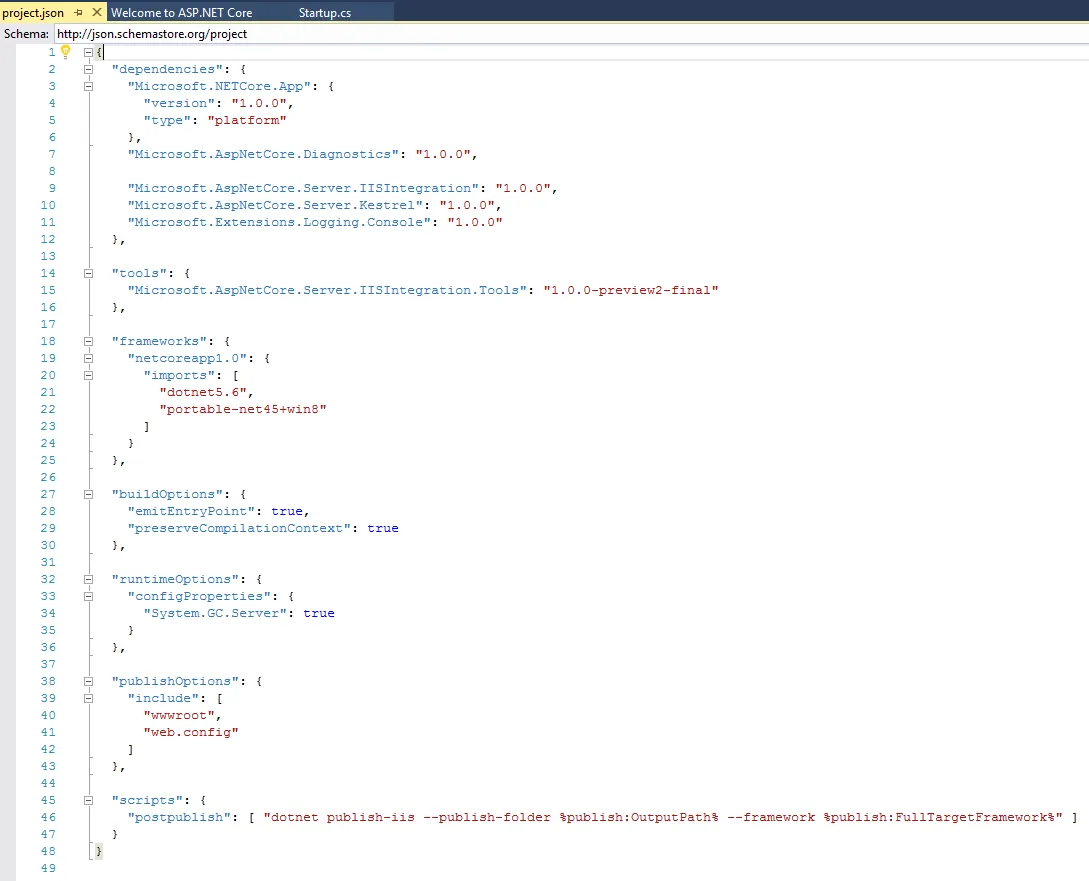1089x881 pixels.
Task: Switch to the Startup.cs tab
Action: pyautogui.click(x=324, y=12)
